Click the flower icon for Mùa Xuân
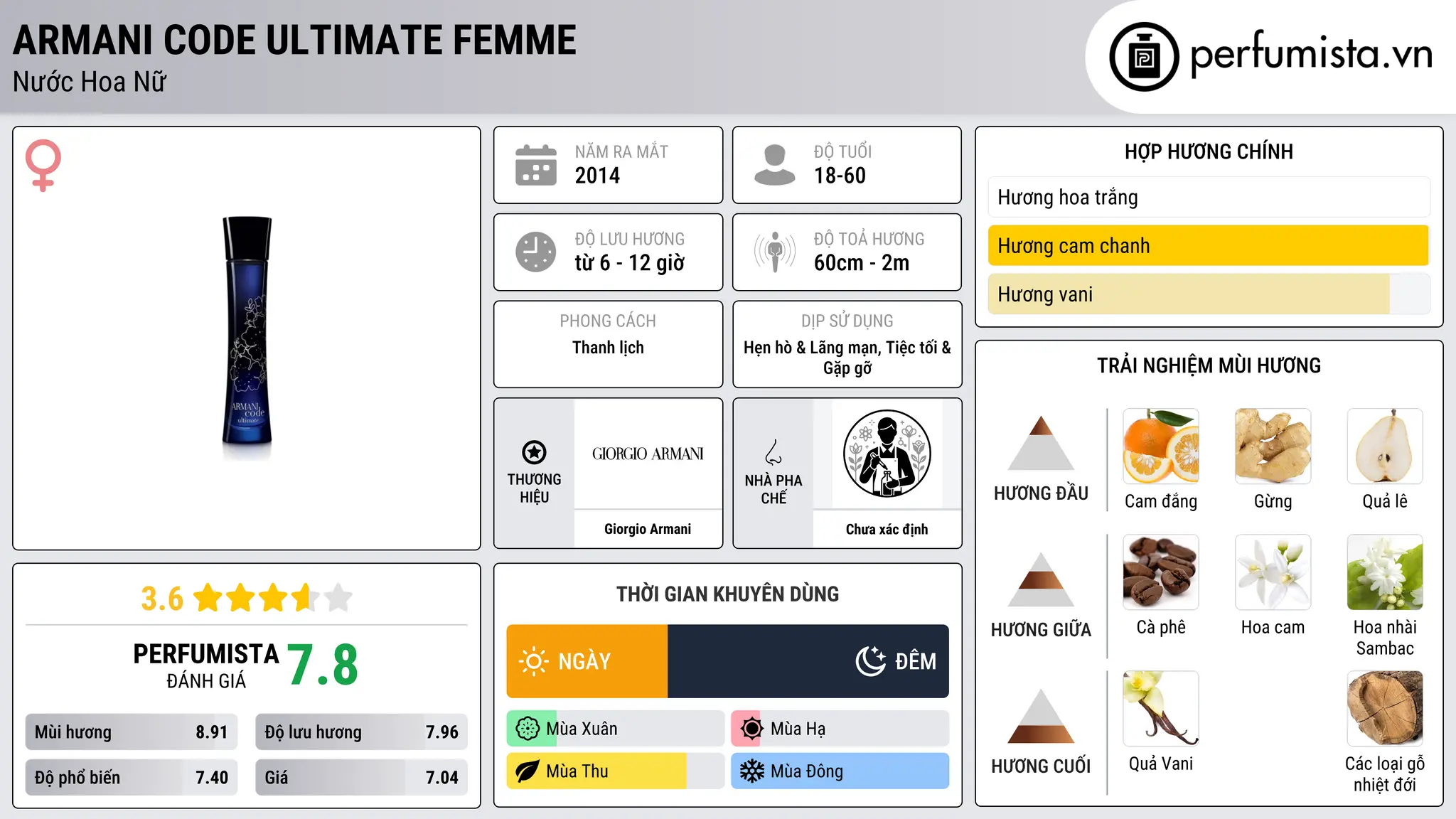The image size is (1456, 819). pos(528,729)
